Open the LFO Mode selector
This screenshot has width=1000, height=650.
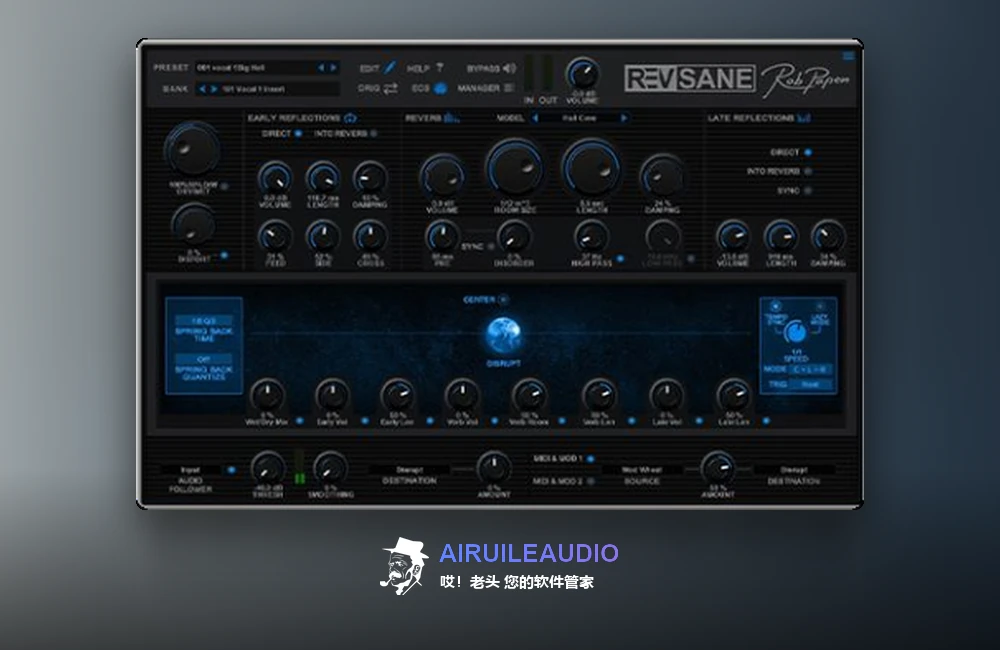point(811,369)
